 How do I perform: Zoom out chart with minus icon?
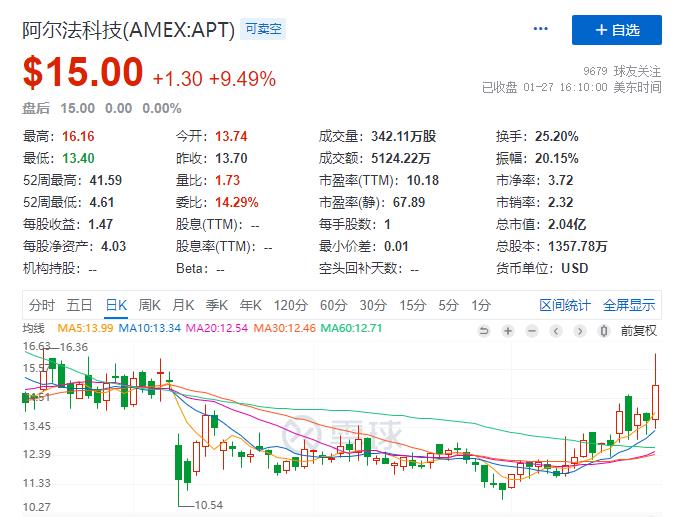click(x=532, y=331)
